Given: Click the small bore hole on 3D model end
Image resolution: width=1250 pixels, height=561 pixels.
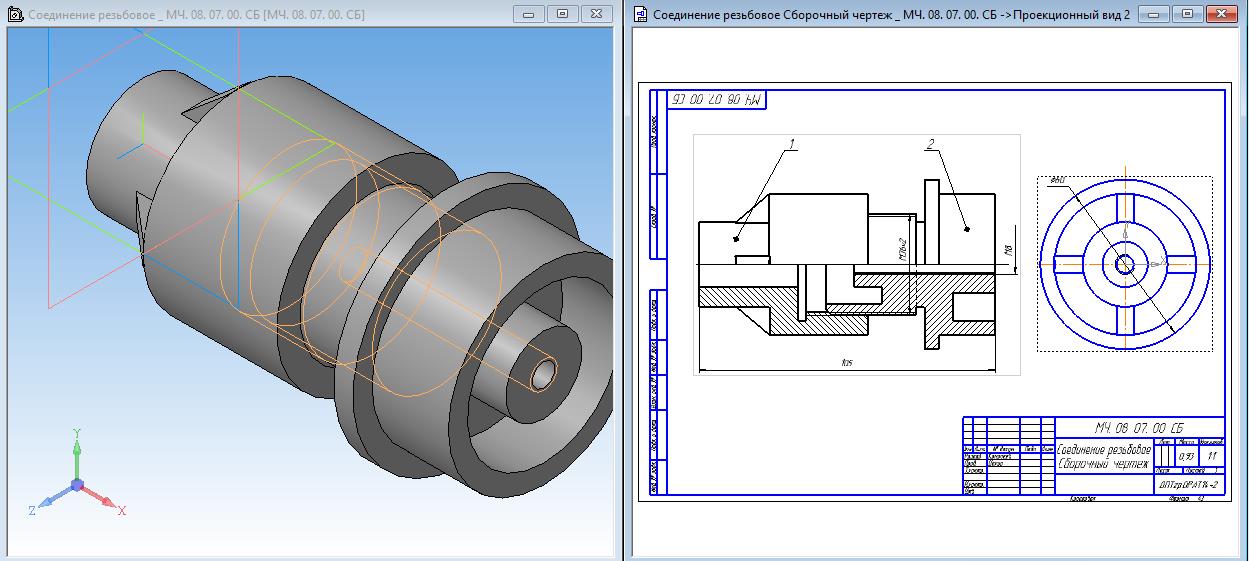Looking at the screenshot, I should coord(544,374).
